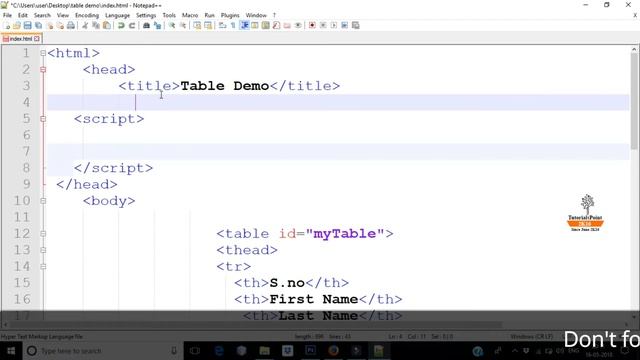Click the Paste toolbar icon
The width and height of the screenshot is (640, 360).
[x=107, y=25]
